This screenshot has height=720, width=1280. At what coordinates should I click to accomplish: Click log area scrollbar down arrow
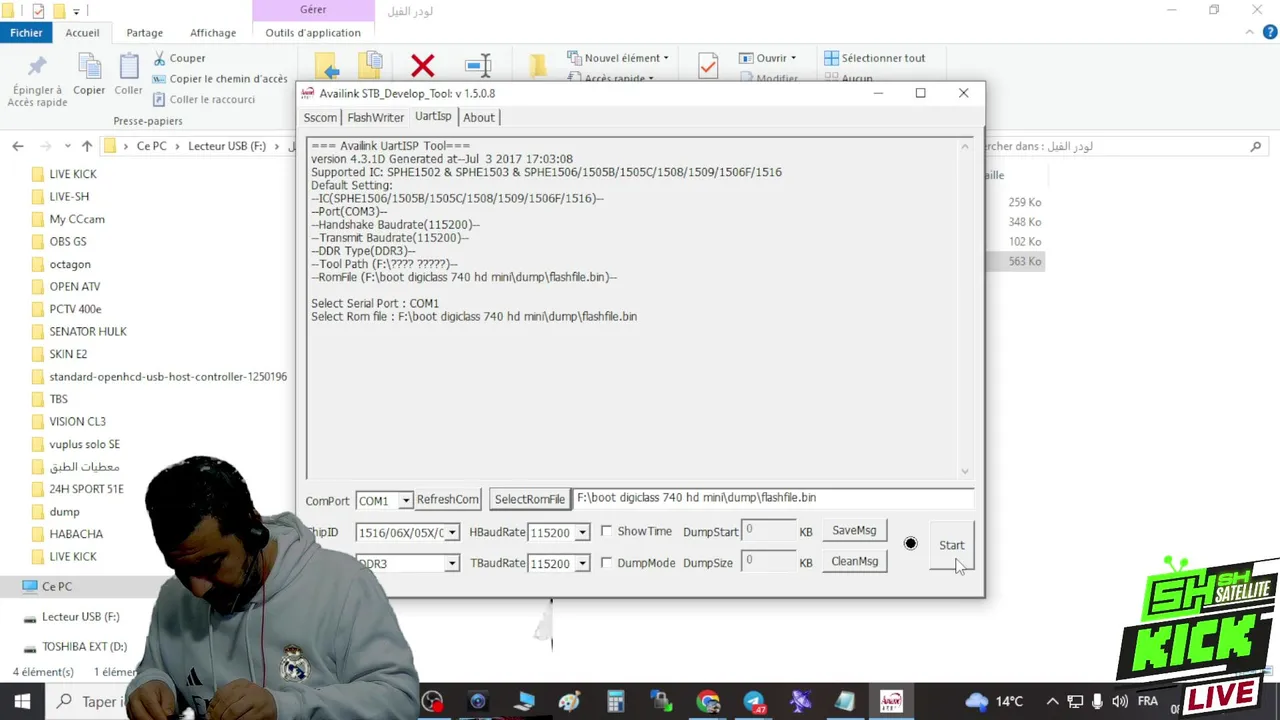click(965, 471)
